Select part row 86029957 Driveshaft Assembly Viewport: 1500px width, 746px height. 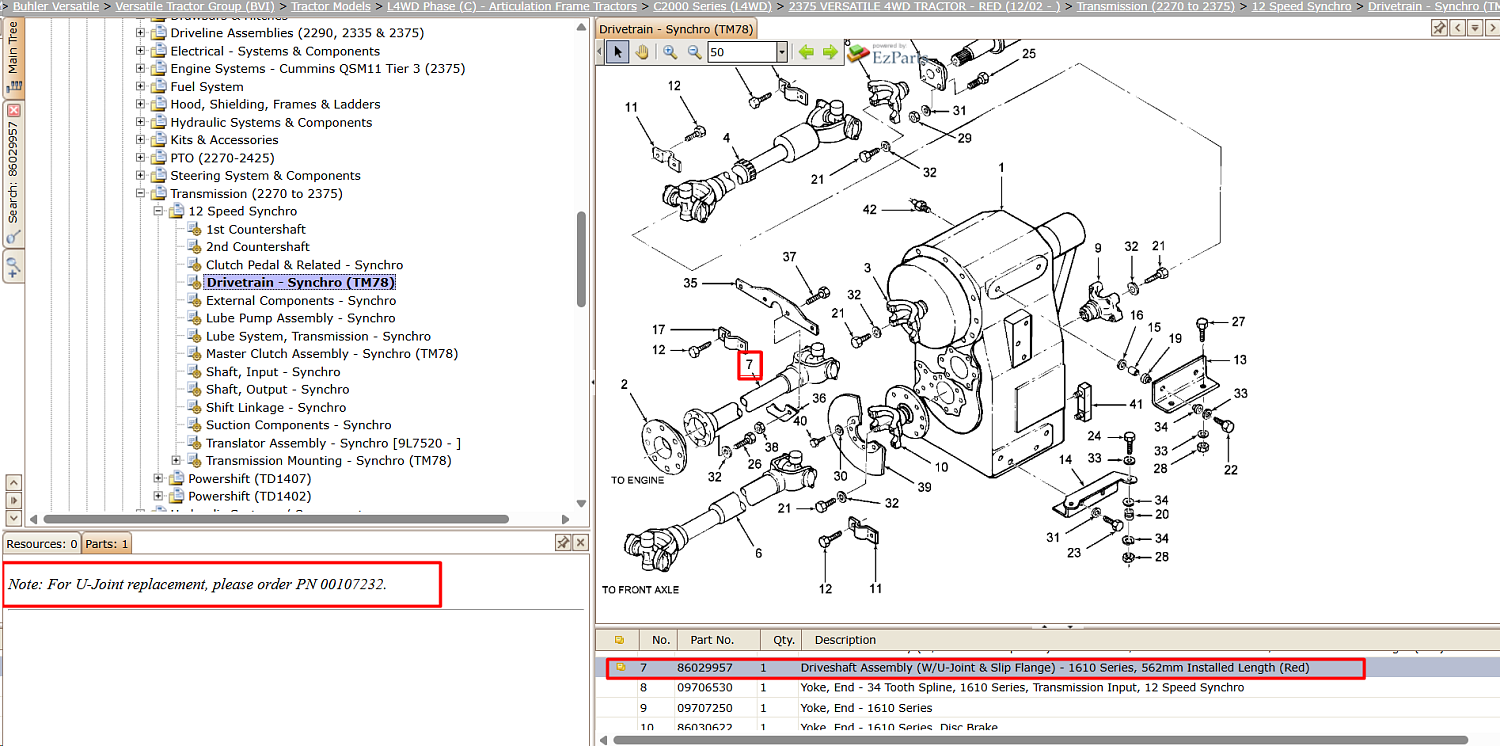click(x=1047, y=668)
